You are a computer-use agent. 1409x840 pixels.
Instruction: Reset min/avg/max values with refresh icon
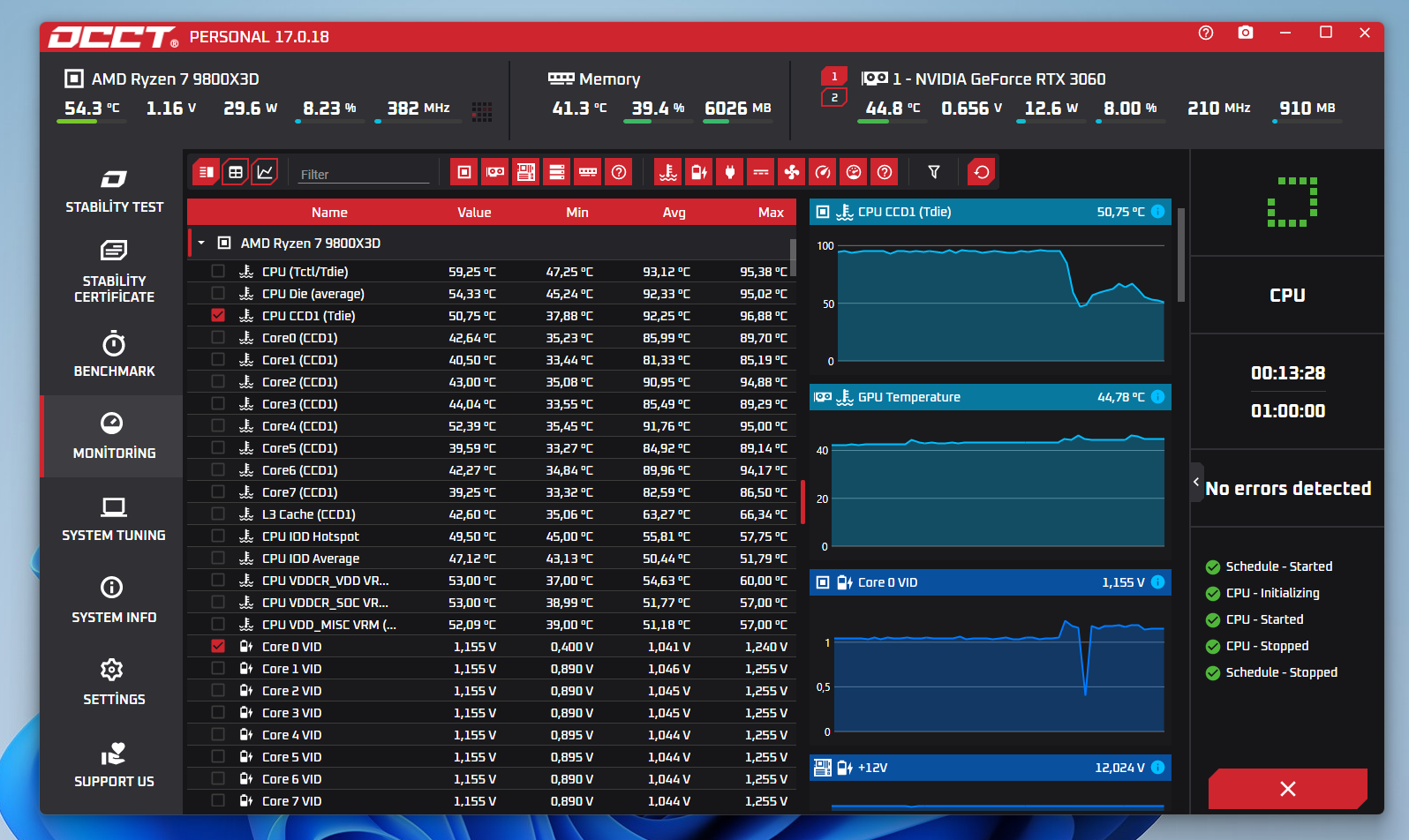coord(982,172)
